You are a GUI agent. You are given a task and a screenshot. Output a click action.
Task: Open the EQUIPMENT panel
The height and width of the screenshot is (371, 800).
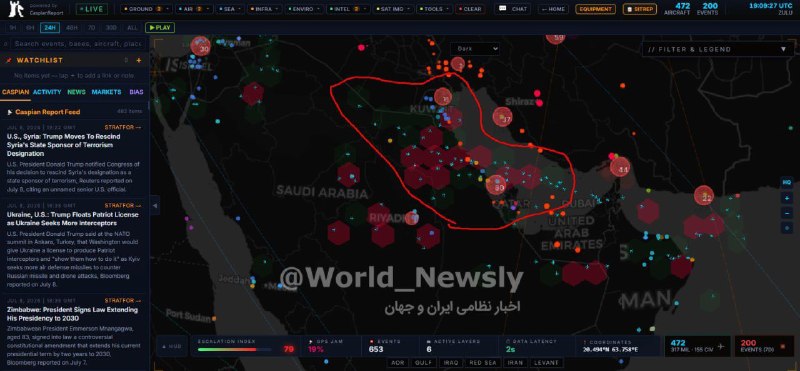[x=595, y=9]
